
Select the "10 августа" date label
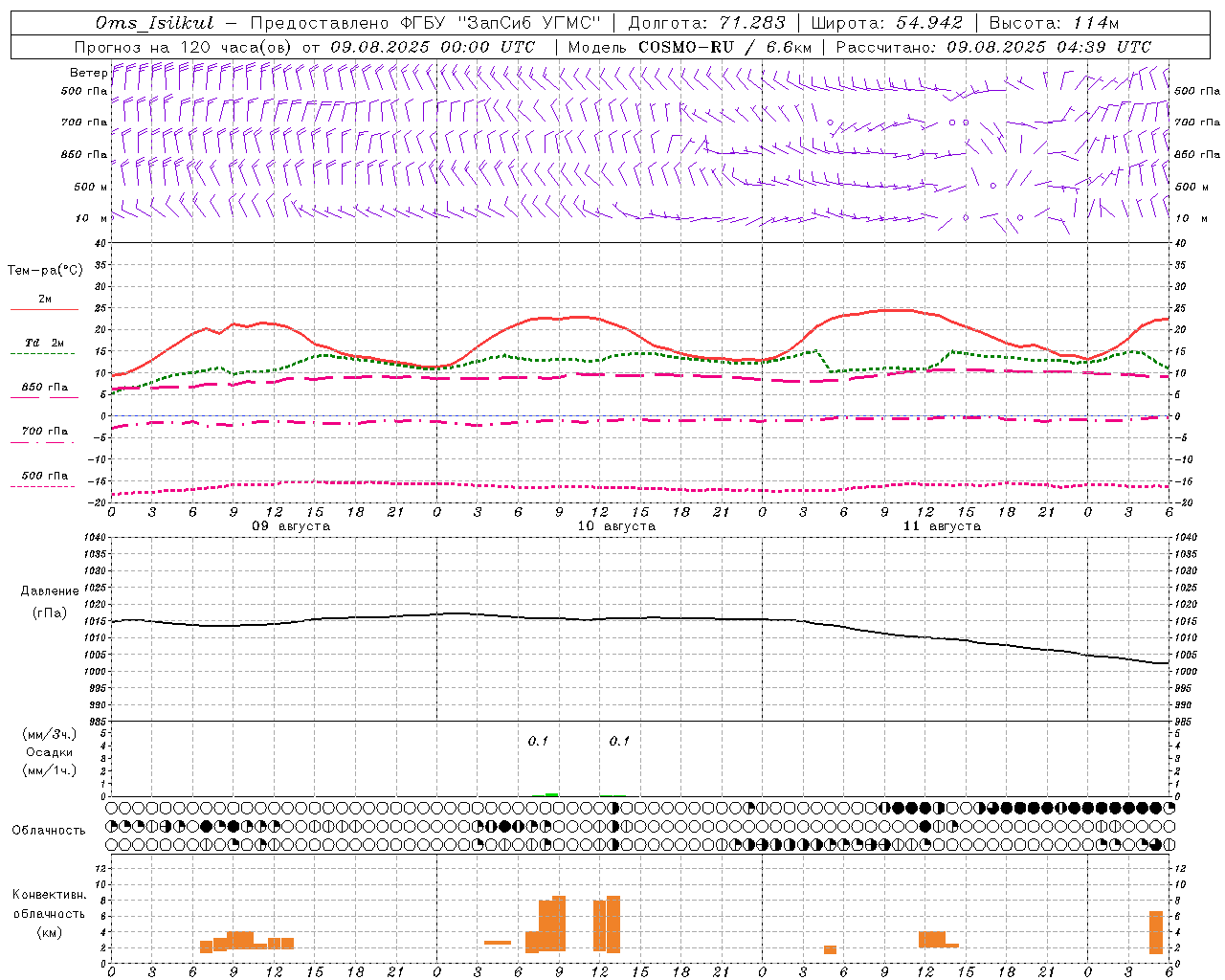[616, 526]
